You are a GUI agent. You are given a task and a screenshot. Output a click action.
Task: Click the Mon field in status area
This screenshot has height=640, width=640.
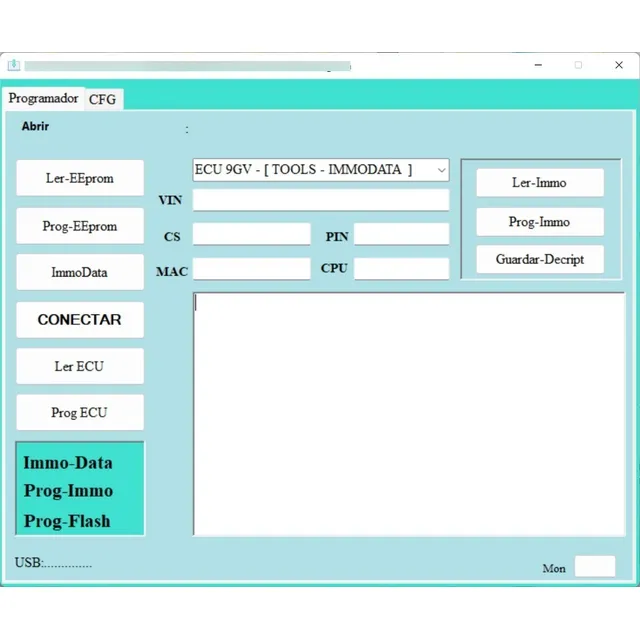595,566
